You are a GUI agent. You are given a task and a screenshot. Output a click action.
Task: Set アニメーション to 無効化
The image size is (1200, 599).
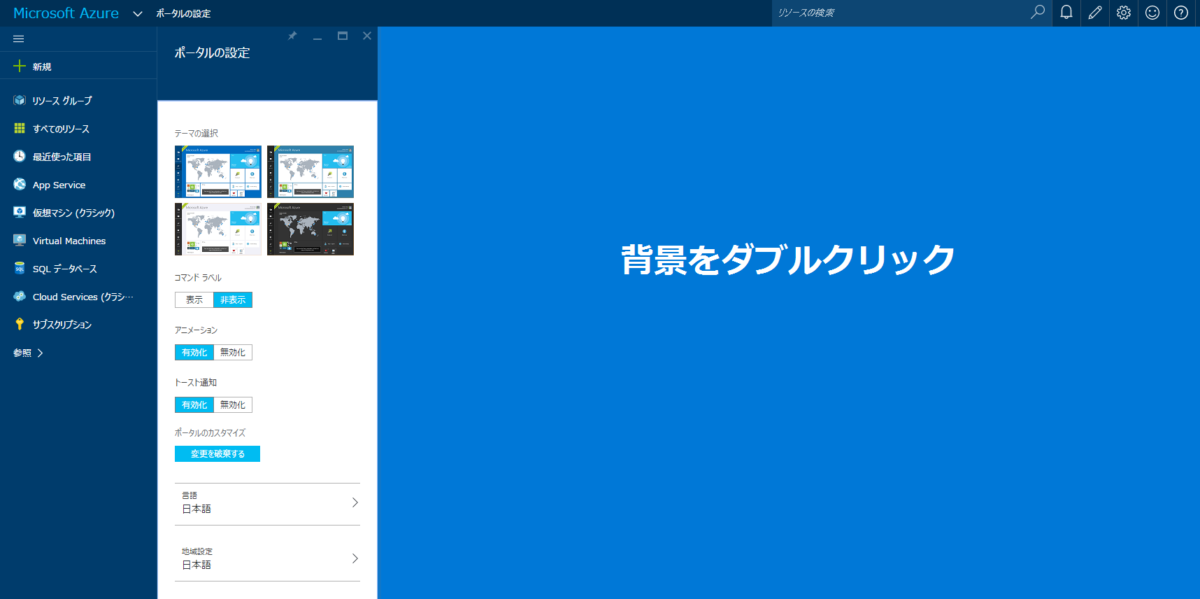coord(233,352)
